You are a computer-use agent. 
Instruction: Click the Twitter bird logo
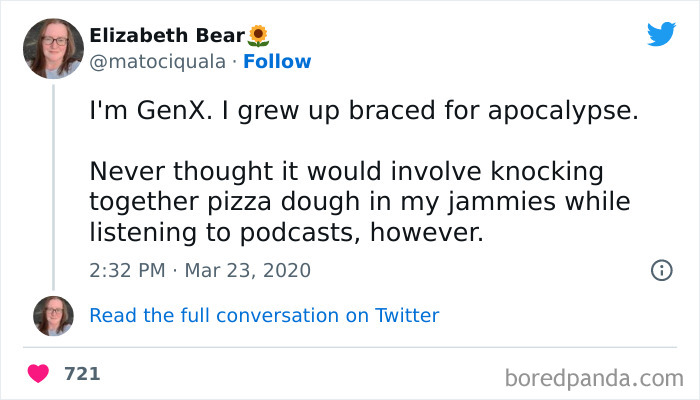pyautogui.click(x=661, y=35)
